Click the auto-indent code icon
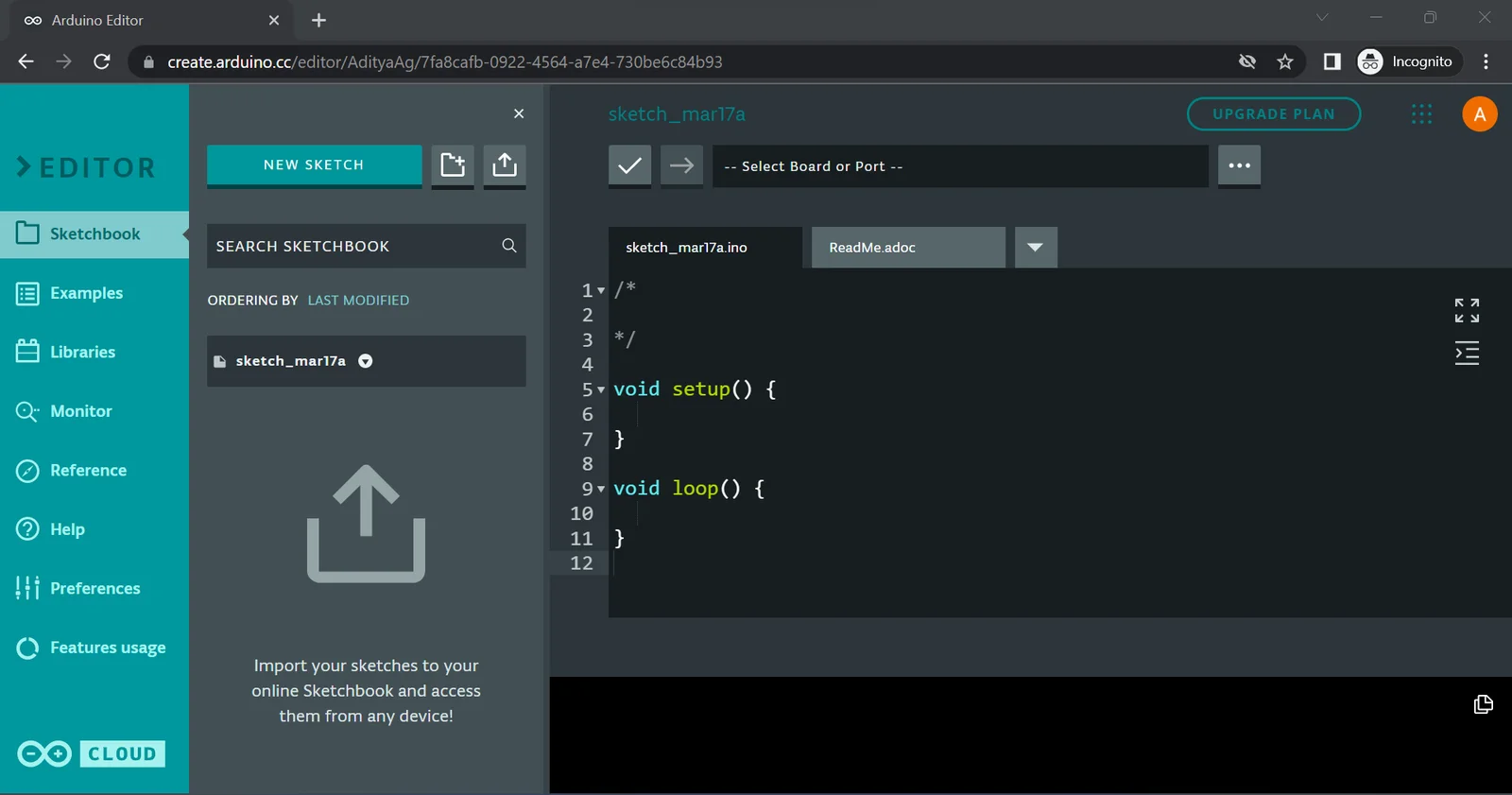Viewport: 1512px width, 795px height. point(1467,354)
